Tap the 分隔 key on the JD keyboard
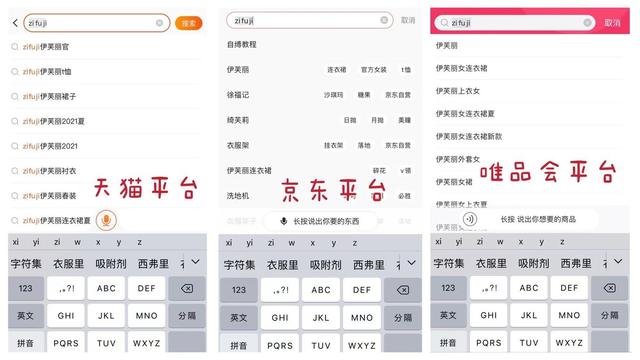 click(x=403, y=318)
